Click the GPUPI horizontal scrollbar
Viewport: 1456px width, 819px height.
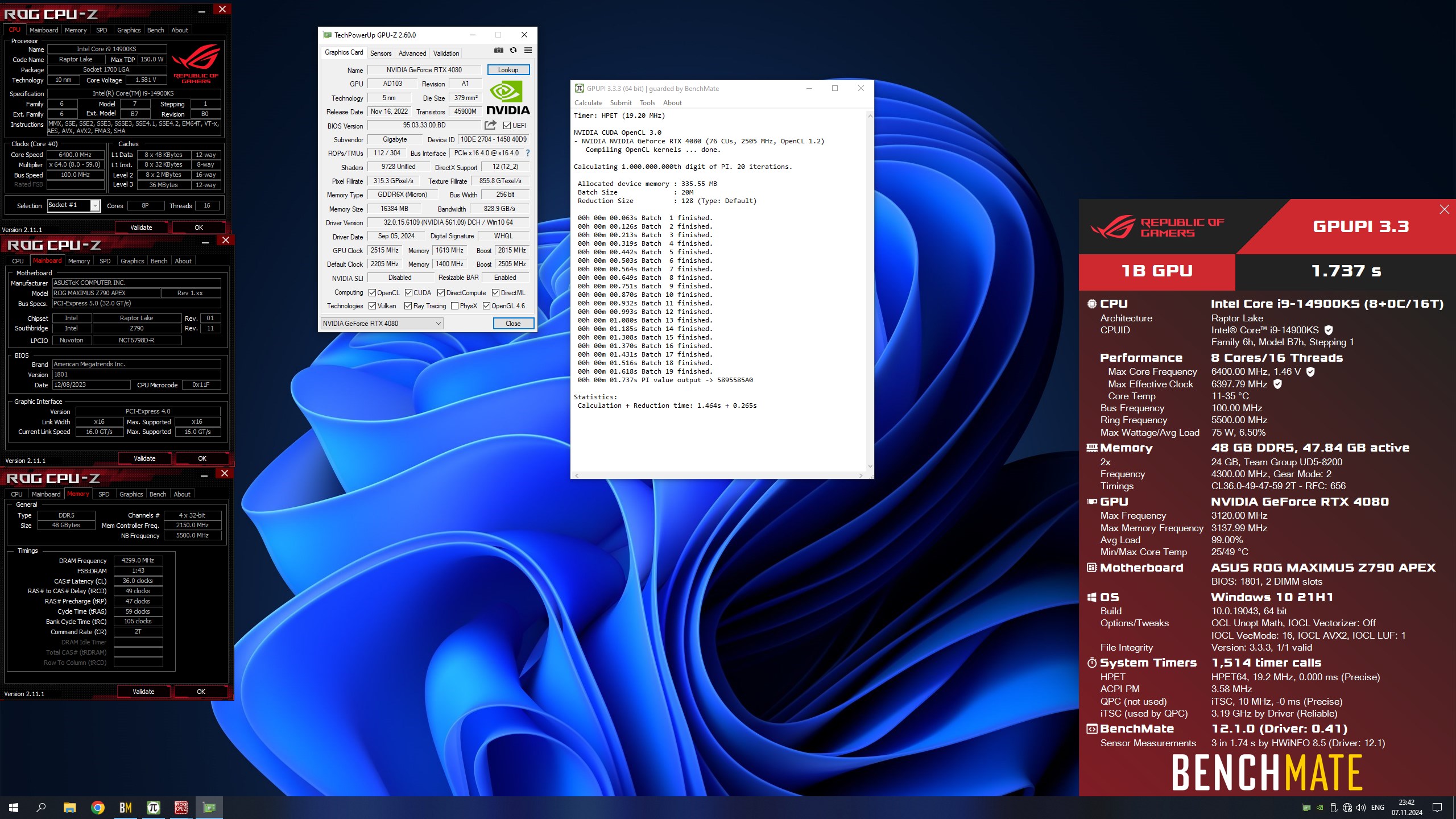coord(720,475)
